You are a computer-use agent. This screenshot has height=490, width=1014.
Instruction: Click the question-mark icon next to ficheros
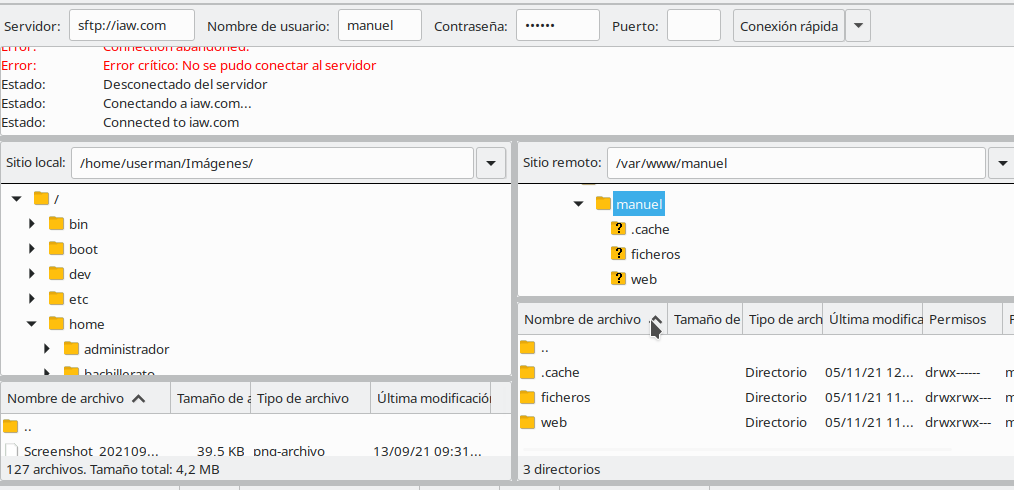click(618, 254)
